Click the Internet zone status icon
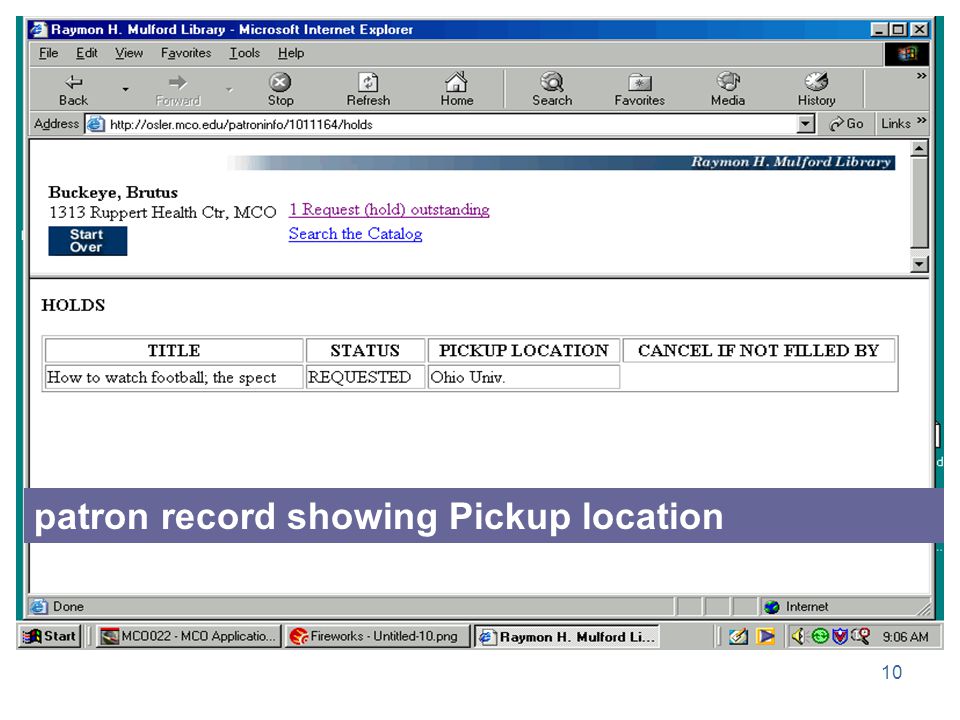Screen dimensions: 960x720 pos(772,607)
